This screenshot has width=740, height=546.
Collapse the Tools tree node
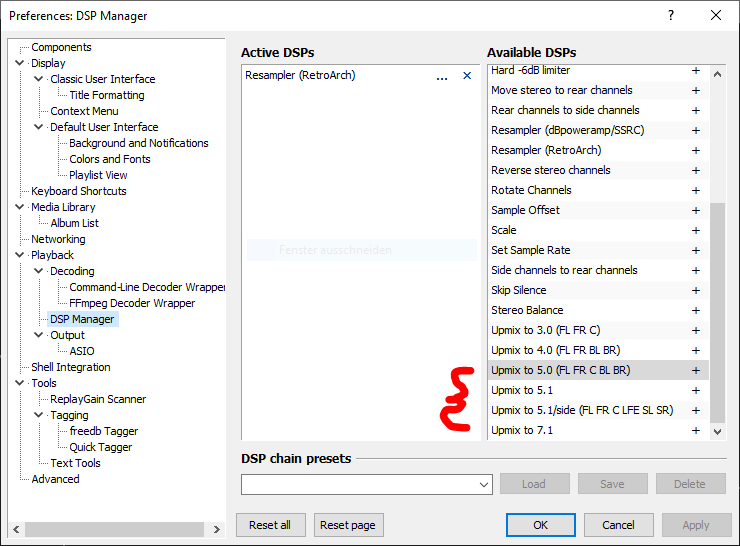pos(20,383)
